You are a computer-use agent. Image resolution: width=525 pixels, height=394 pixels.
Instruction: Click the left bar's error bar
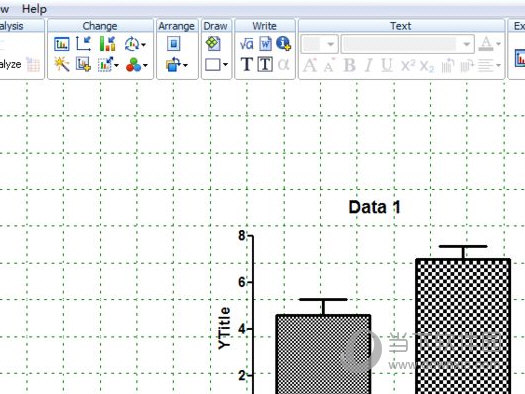click(323, 306)
